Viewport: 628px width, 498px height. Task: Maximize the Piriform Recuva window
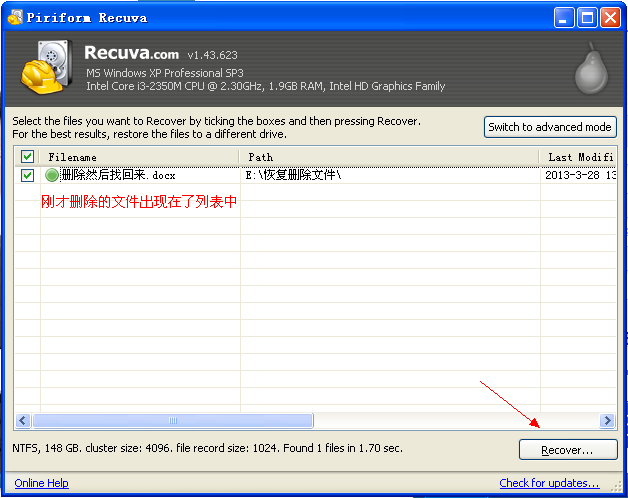point(587,18)
